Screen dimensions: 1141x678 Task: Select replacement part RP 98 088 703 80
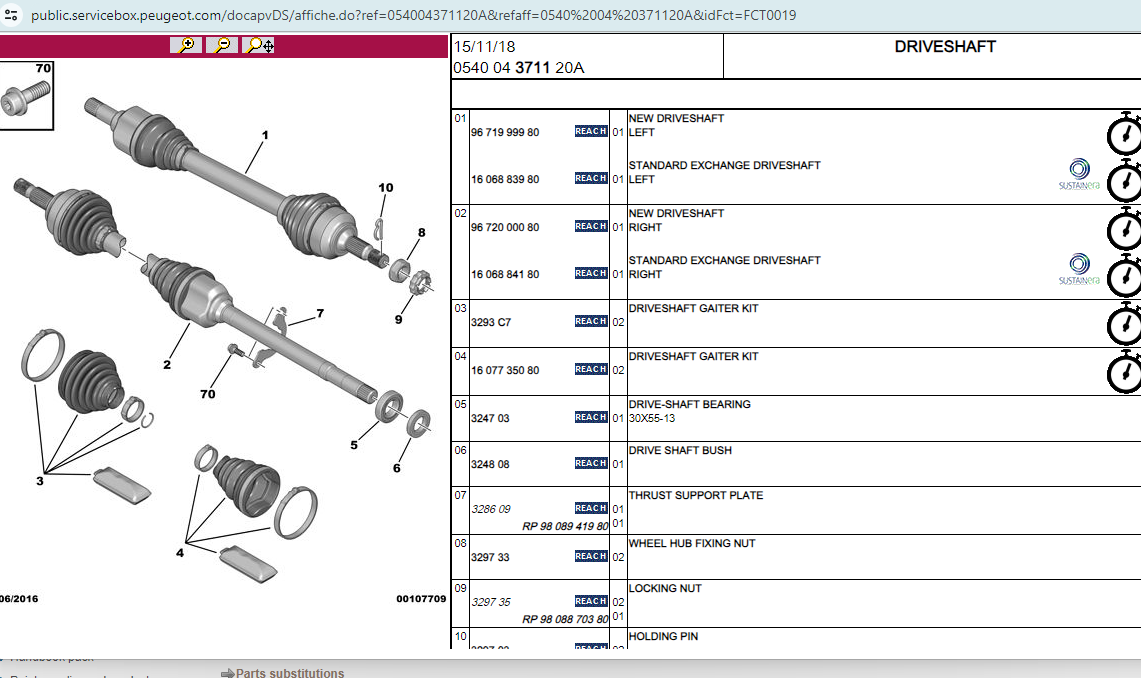(x=565, y=619)
